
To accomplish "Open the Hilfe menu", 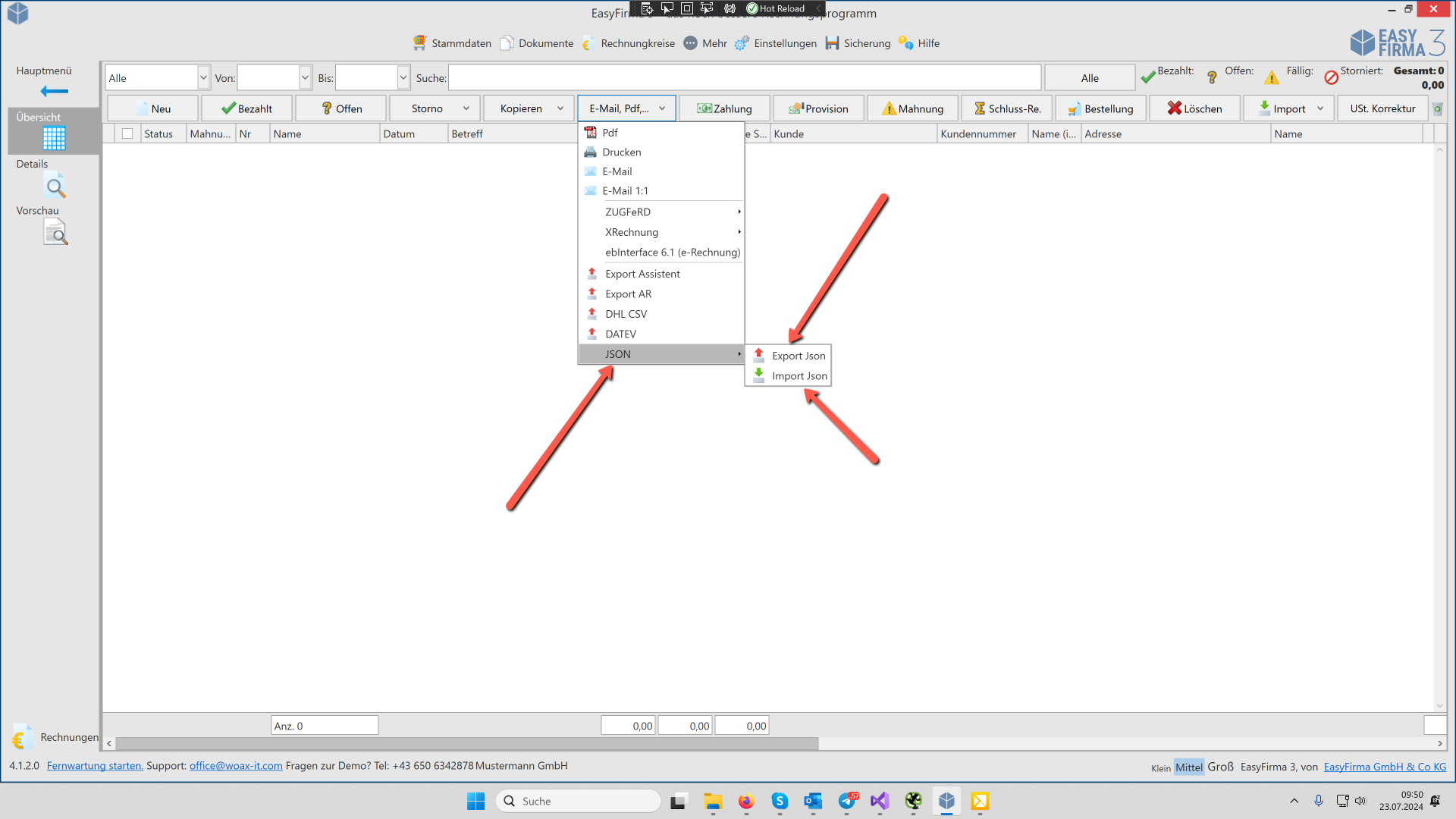I will 918,43.
